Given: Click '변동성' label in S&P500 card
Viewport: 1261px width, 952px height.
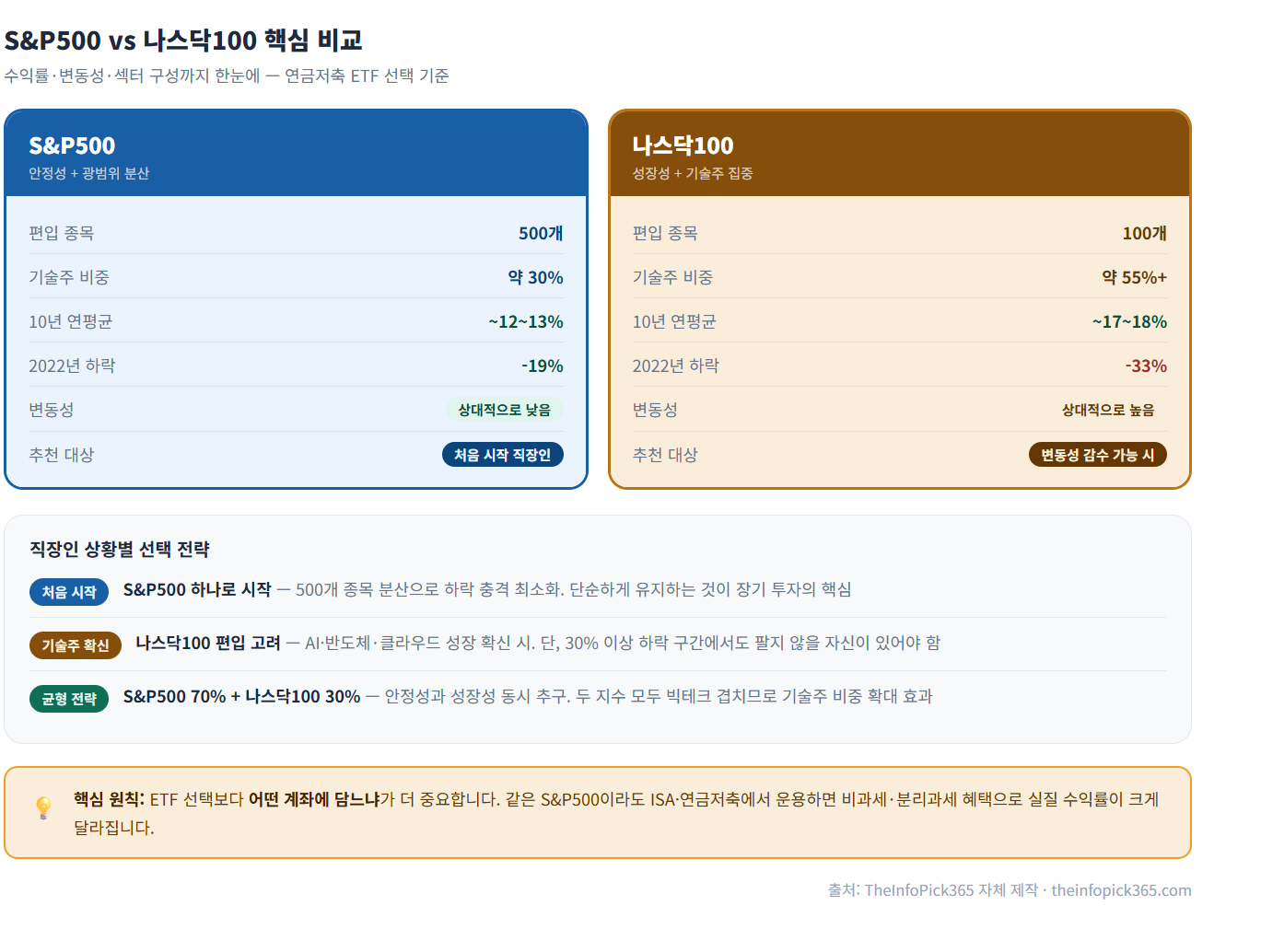Looking at the screenshot, I should pyautogui.click(x=51, y=410).
